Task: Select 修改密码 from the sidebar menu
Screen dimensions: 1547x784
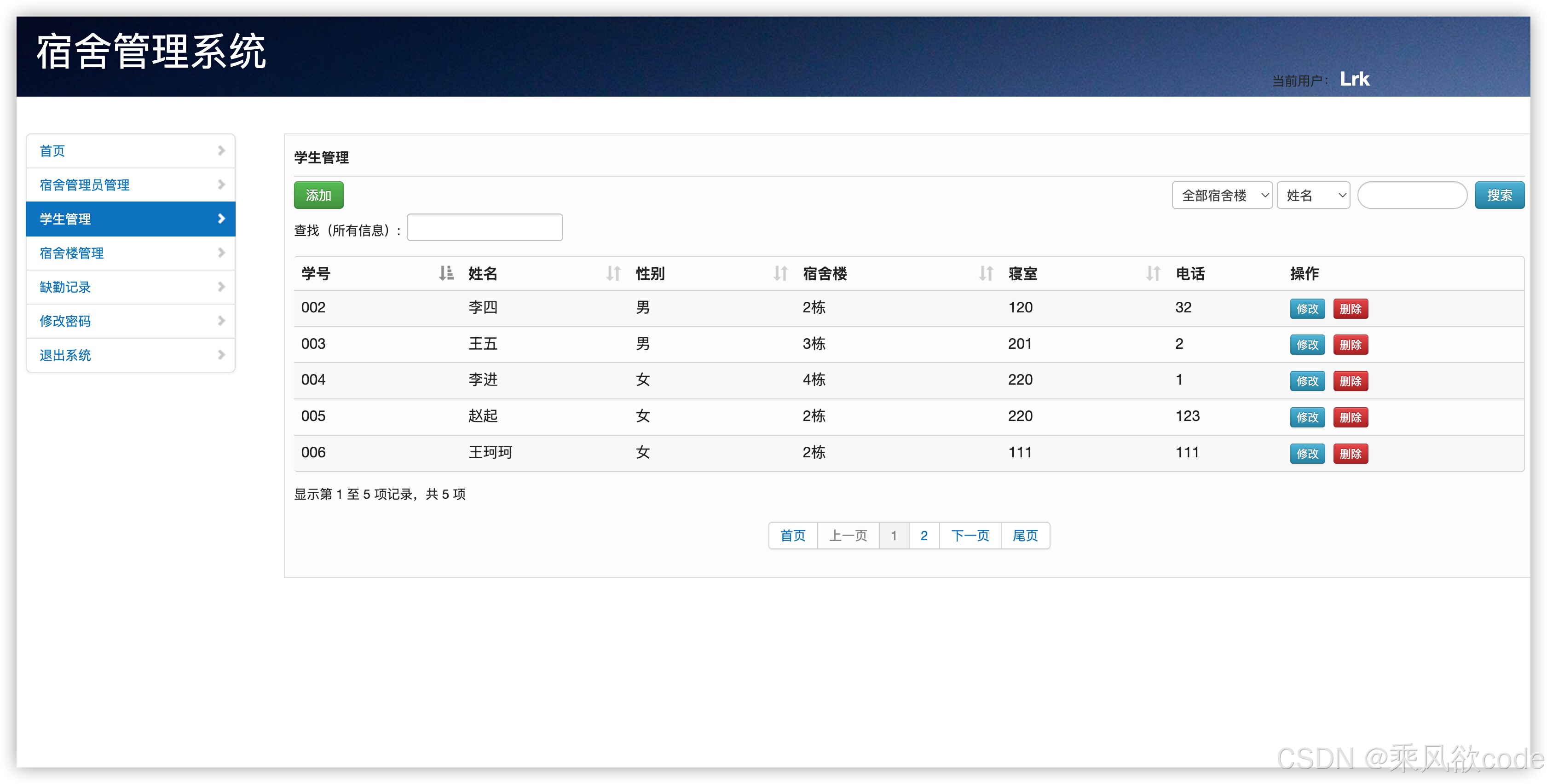Action: 65,321
